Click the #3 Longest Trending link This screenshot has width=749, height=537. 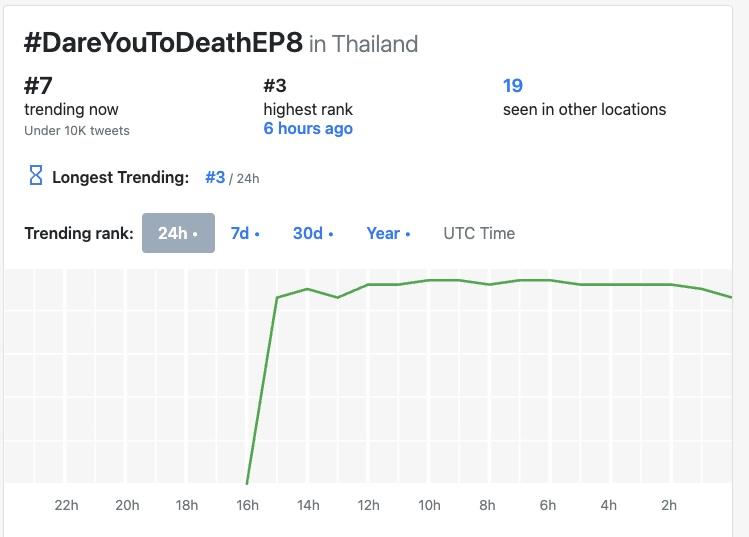(215, 177)
